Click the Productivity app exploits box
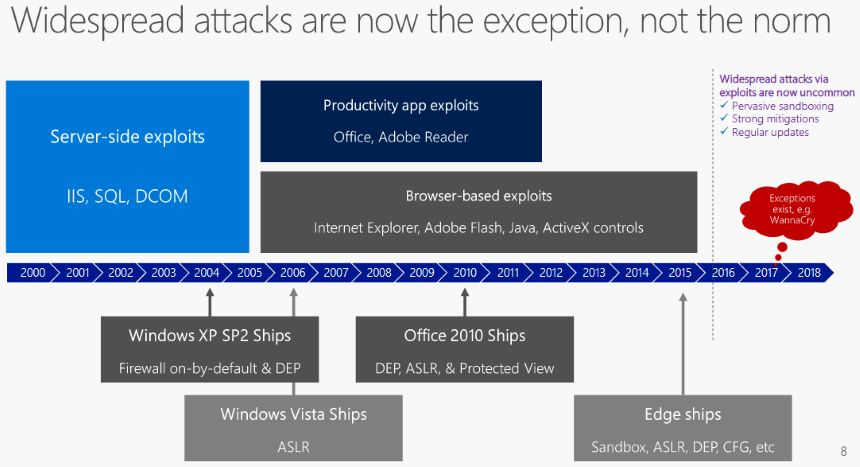Screen dimensions: 860x467 tap(401, 121)
